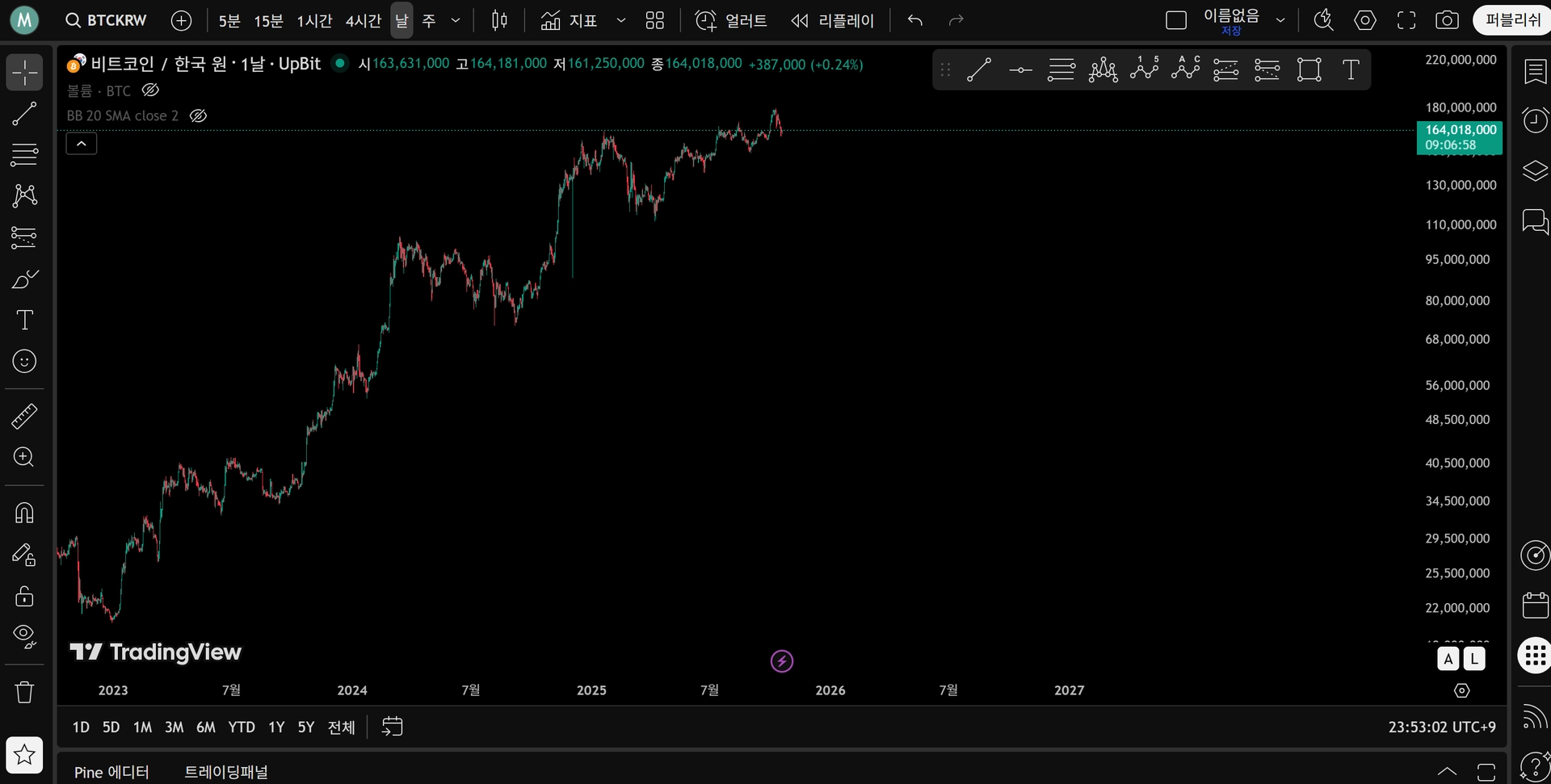Click the current price label on scale
This screenshot has height=784, width=1551.
point(1460,137)
